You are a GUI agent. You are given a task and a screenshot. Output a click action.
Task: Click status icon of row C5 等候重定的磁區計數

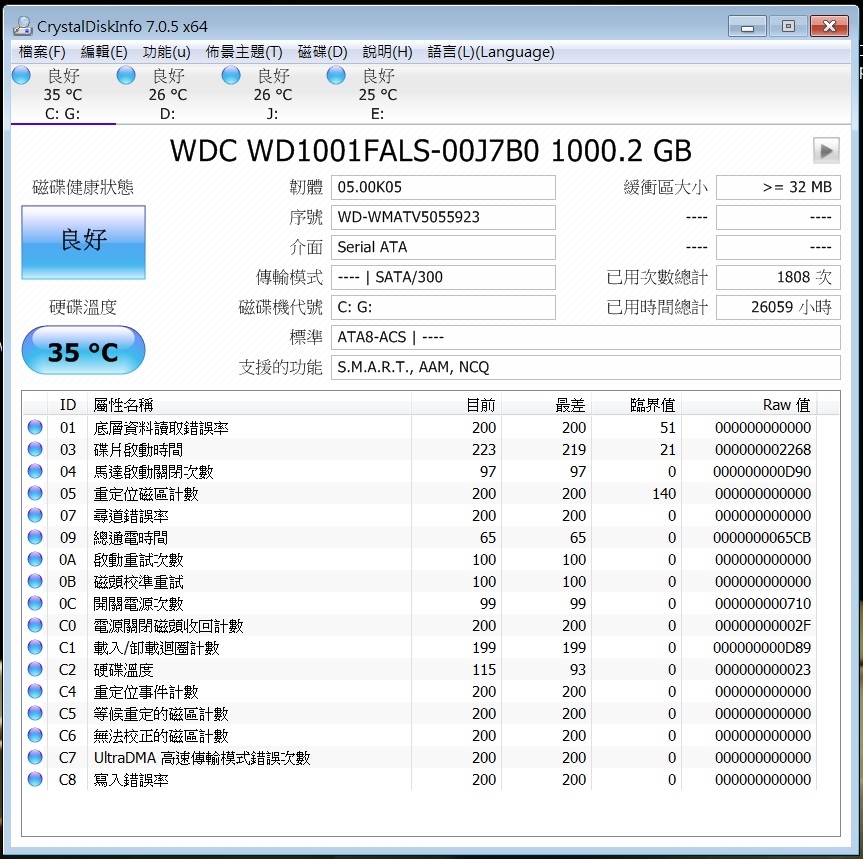(x=35, y=713)
